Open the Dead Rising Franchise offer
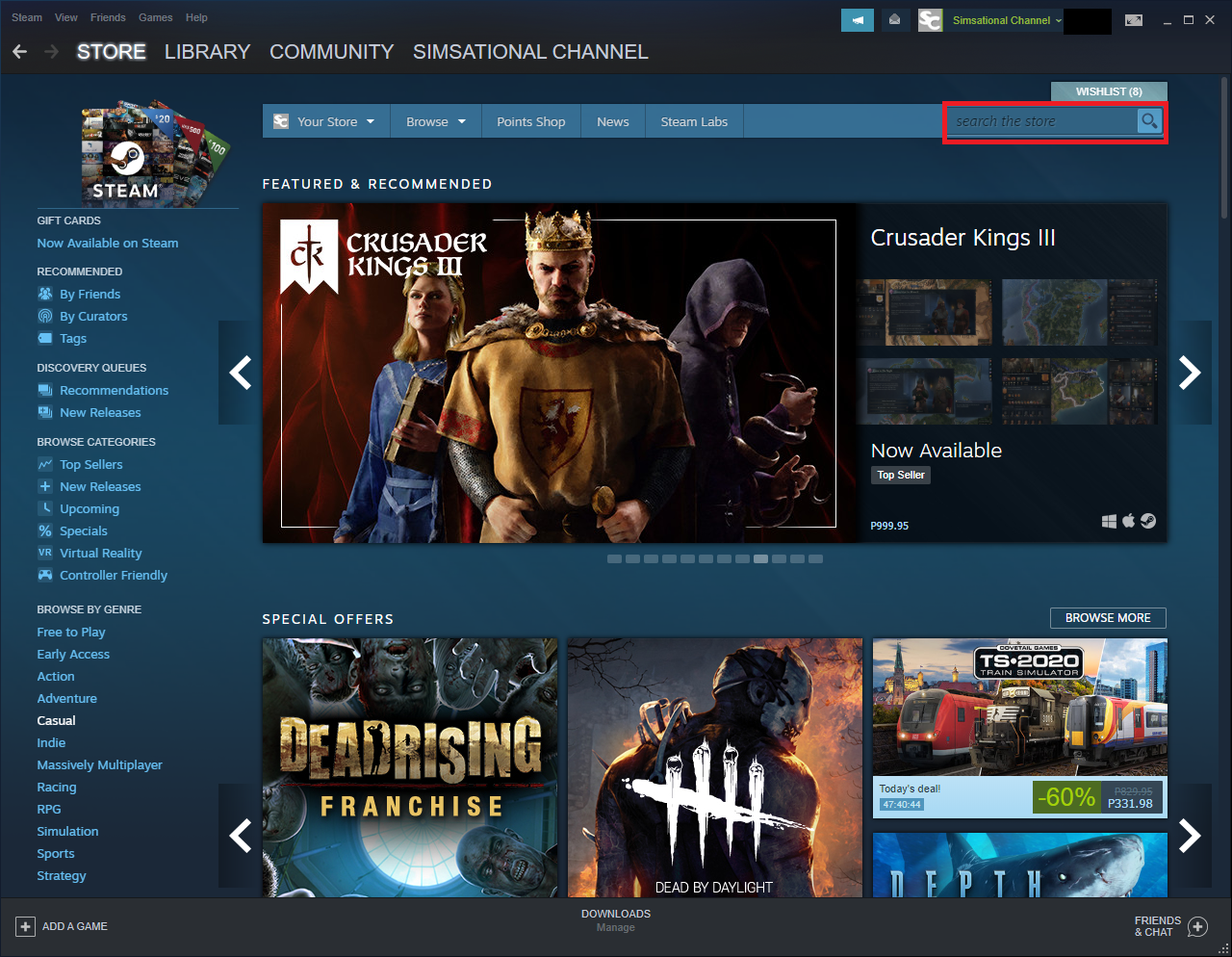This screenshot has width=1232, height=957. pyautogui.click(x=410, y=768)
